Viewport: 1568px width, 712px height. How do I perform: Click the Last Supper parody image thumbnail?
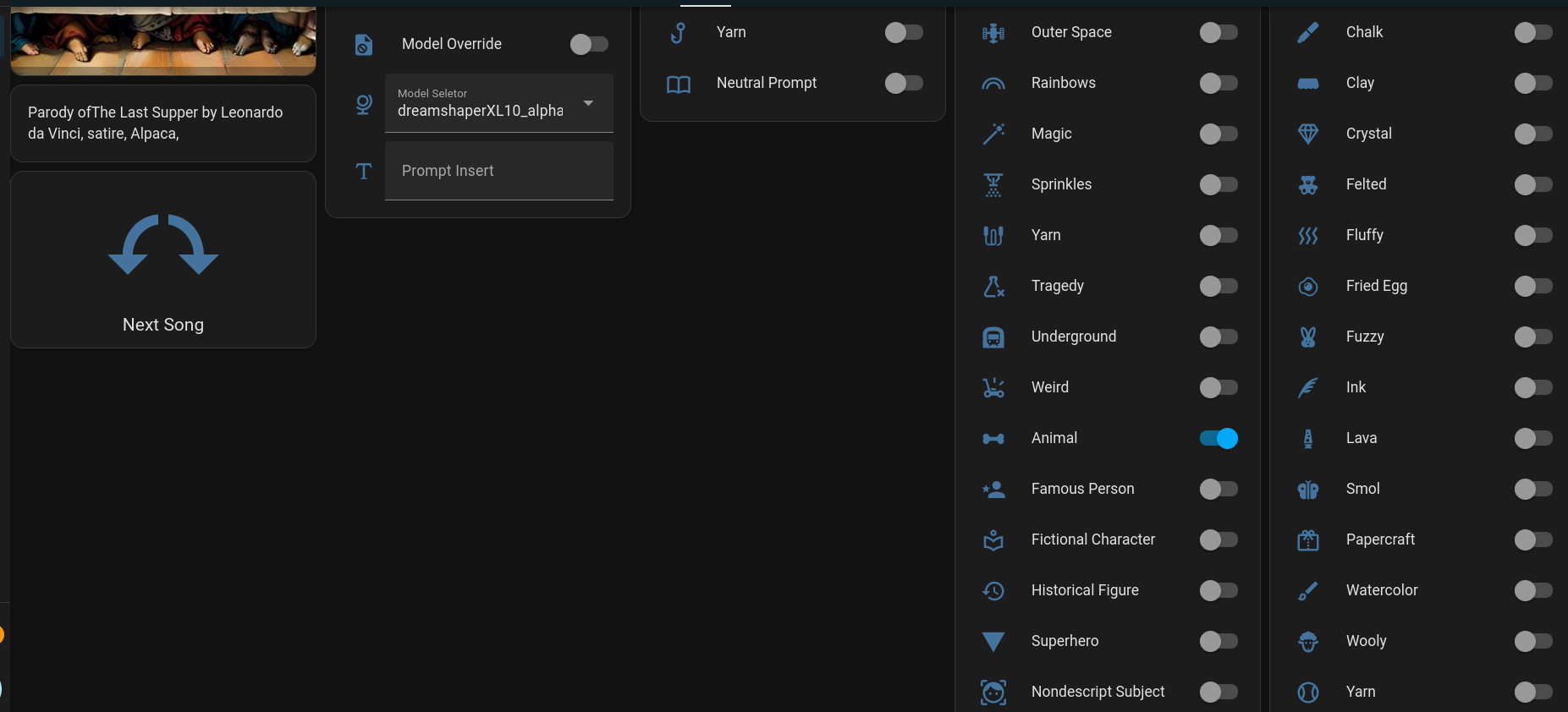point(163,41)
